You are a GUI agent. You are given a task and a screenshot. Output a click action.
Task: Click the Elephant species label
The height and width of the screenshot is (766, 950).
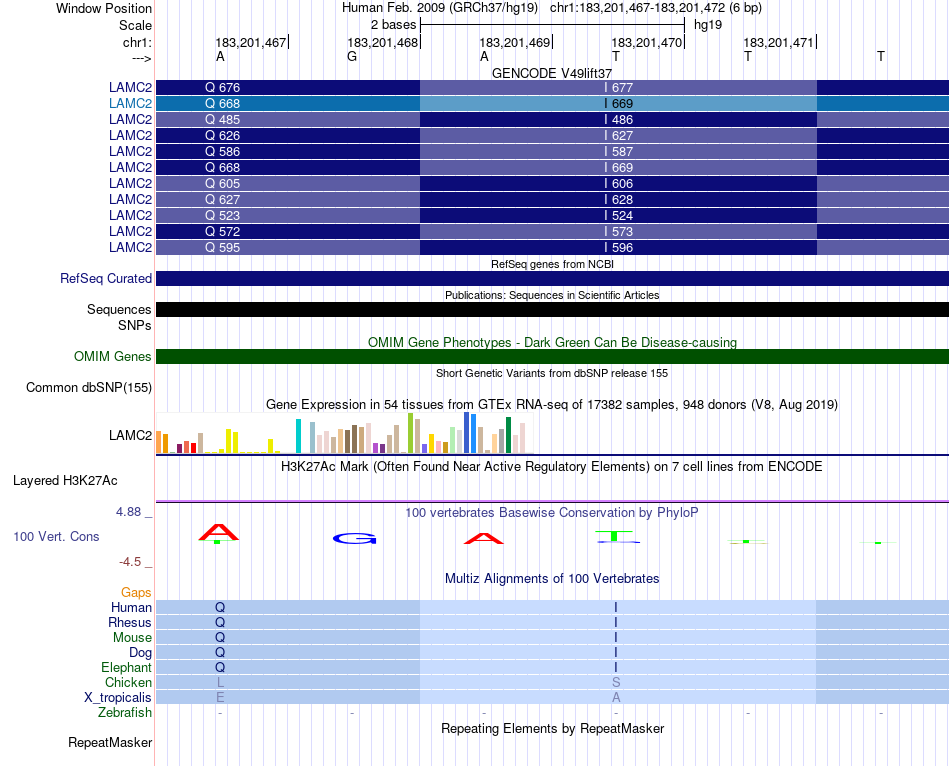pos(127,667)
